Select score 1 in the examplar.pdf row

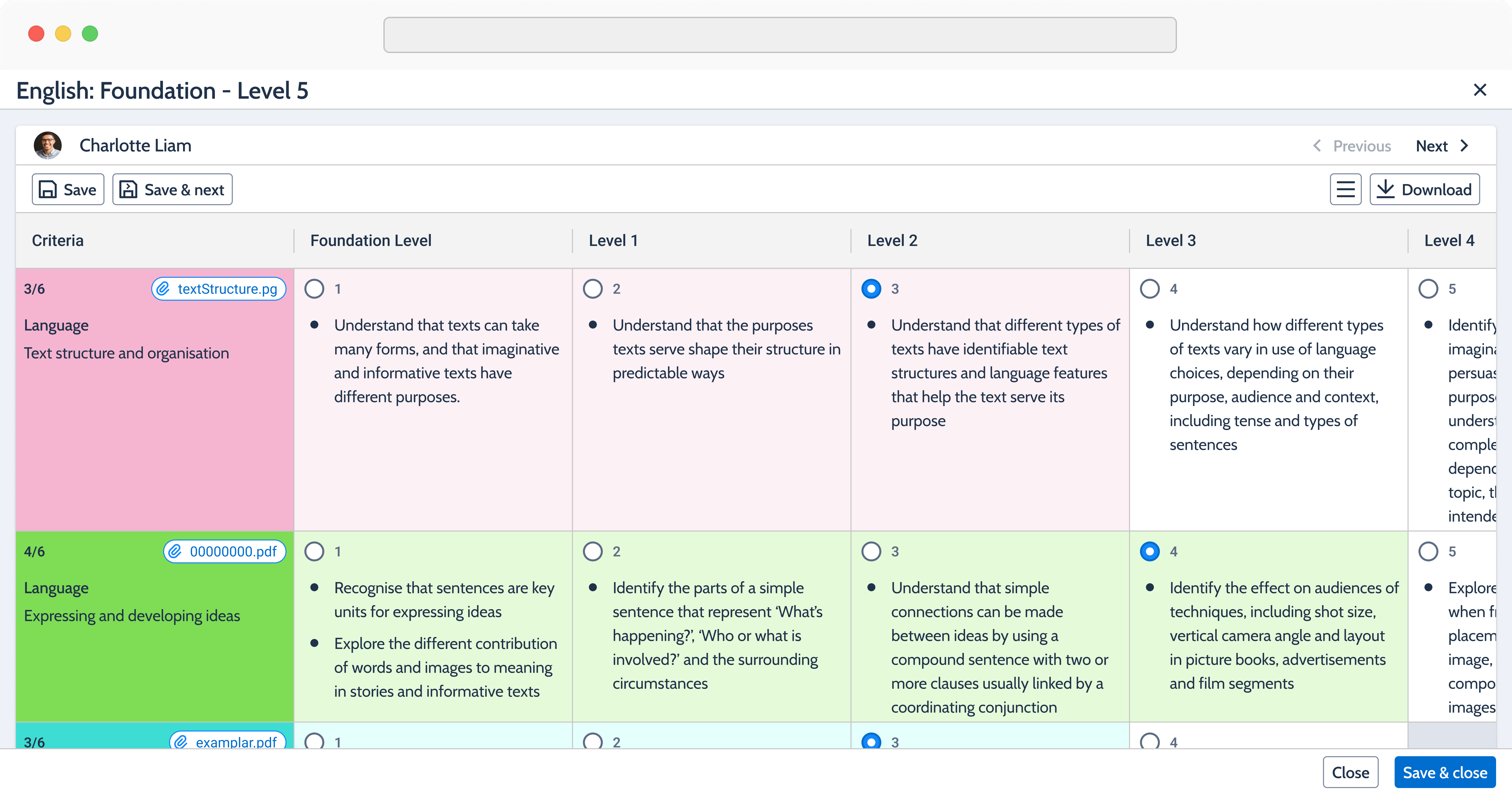click(x=315, y=741)
